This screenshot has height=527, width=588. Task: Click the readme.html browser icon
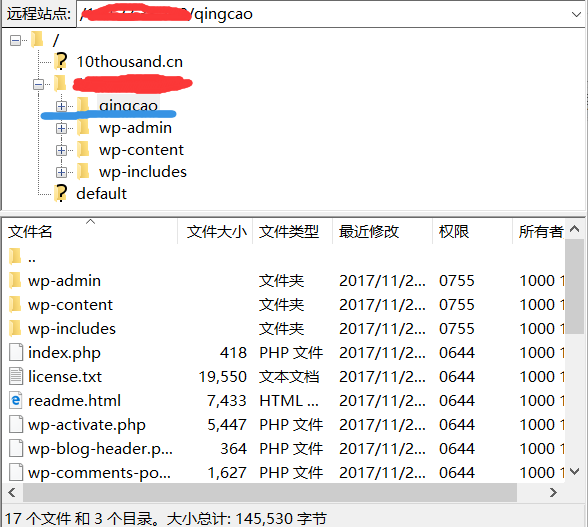point(16,401)
